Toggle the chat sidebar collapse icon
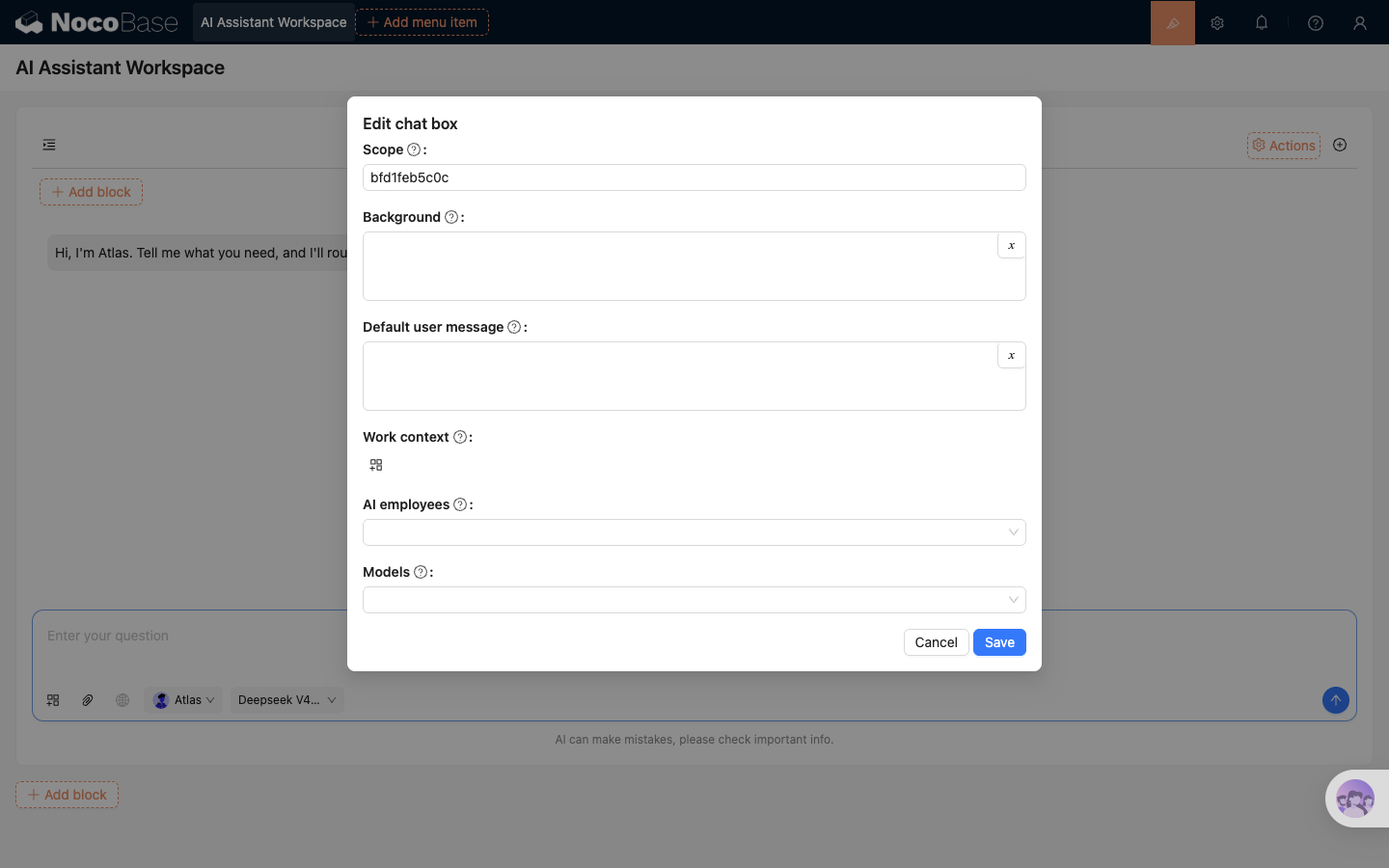 pyautogui.click(x=49, y=145)
